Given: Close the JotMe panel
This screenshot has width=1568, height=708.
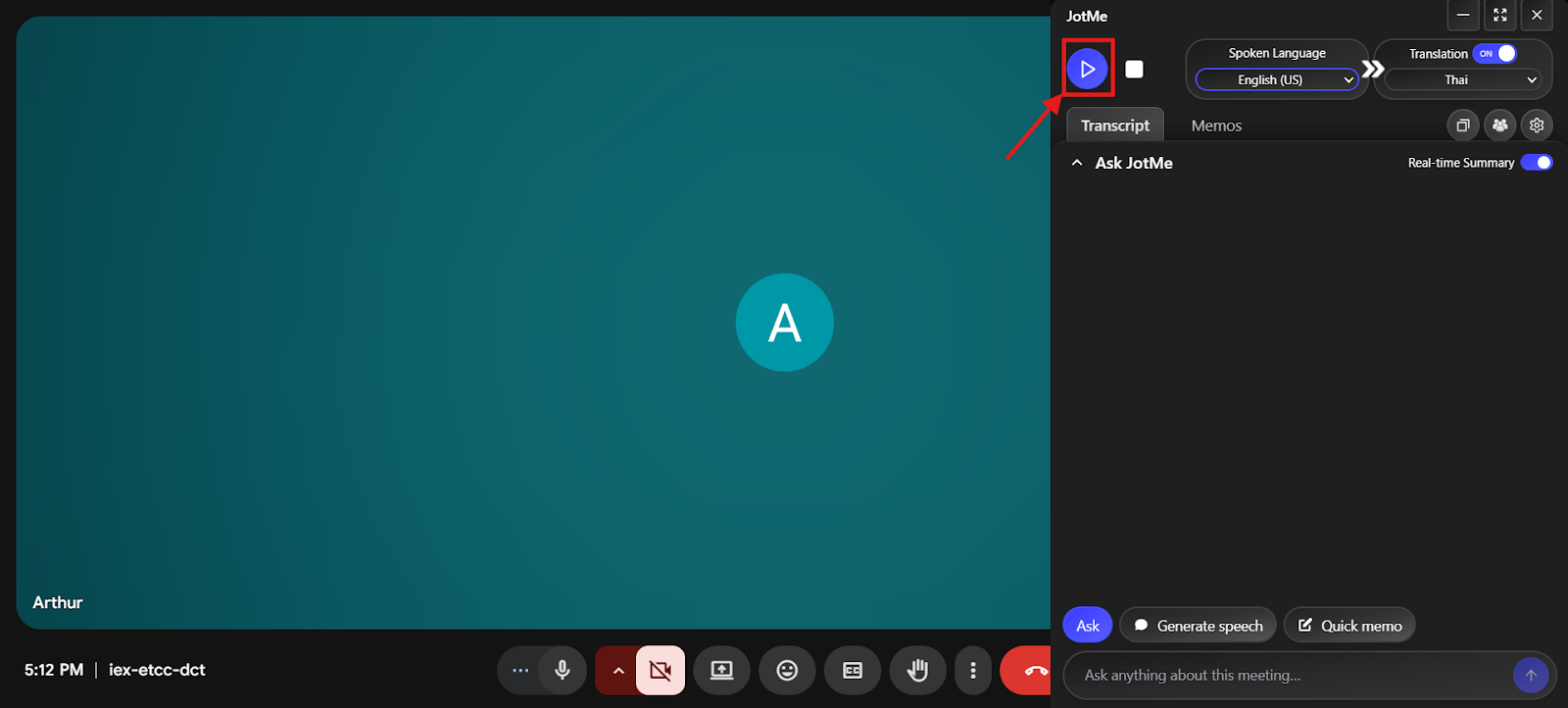Looking at the screenshot, I should (1537, 15).
